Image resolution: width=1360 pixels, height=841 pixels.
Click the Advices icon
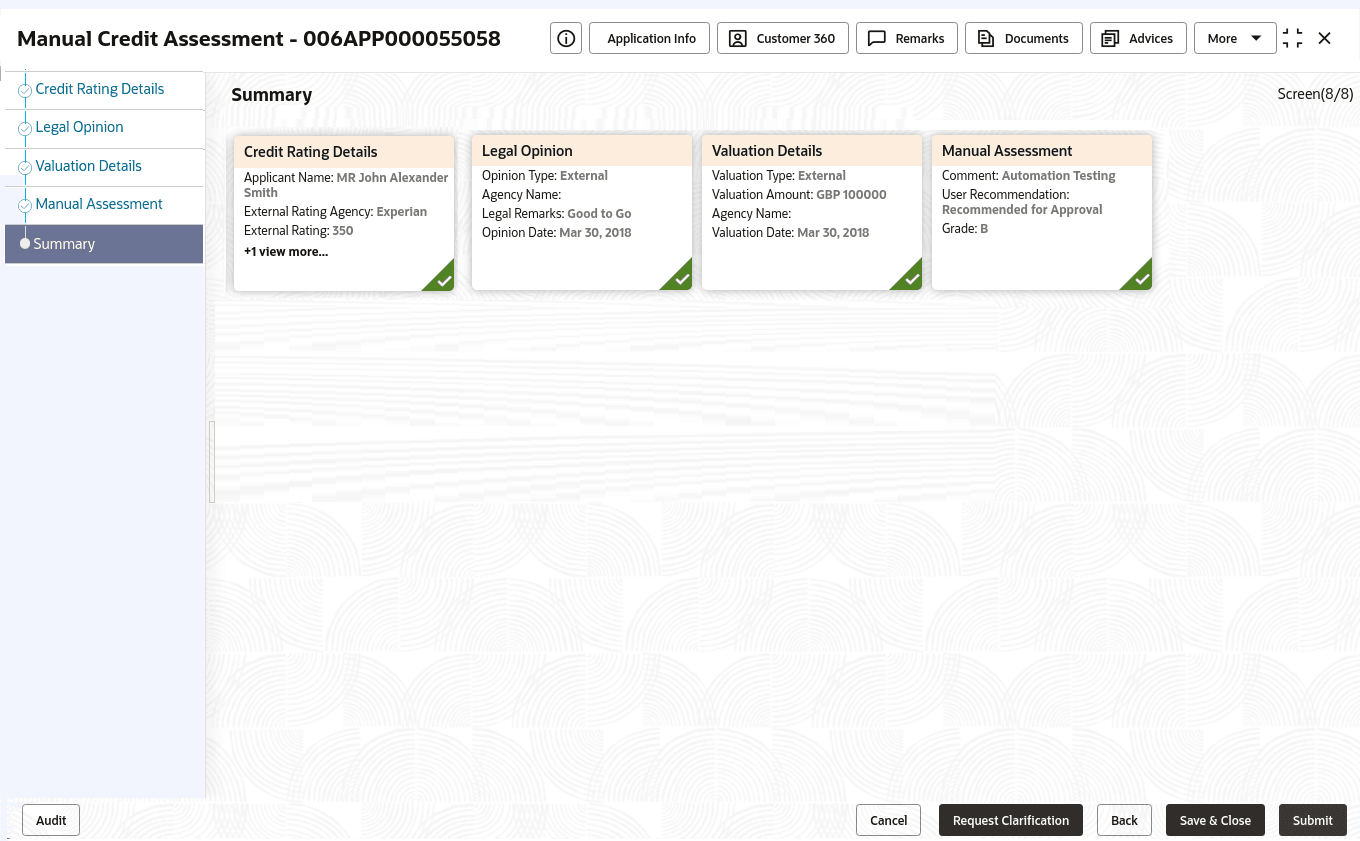pos(1109,38)
